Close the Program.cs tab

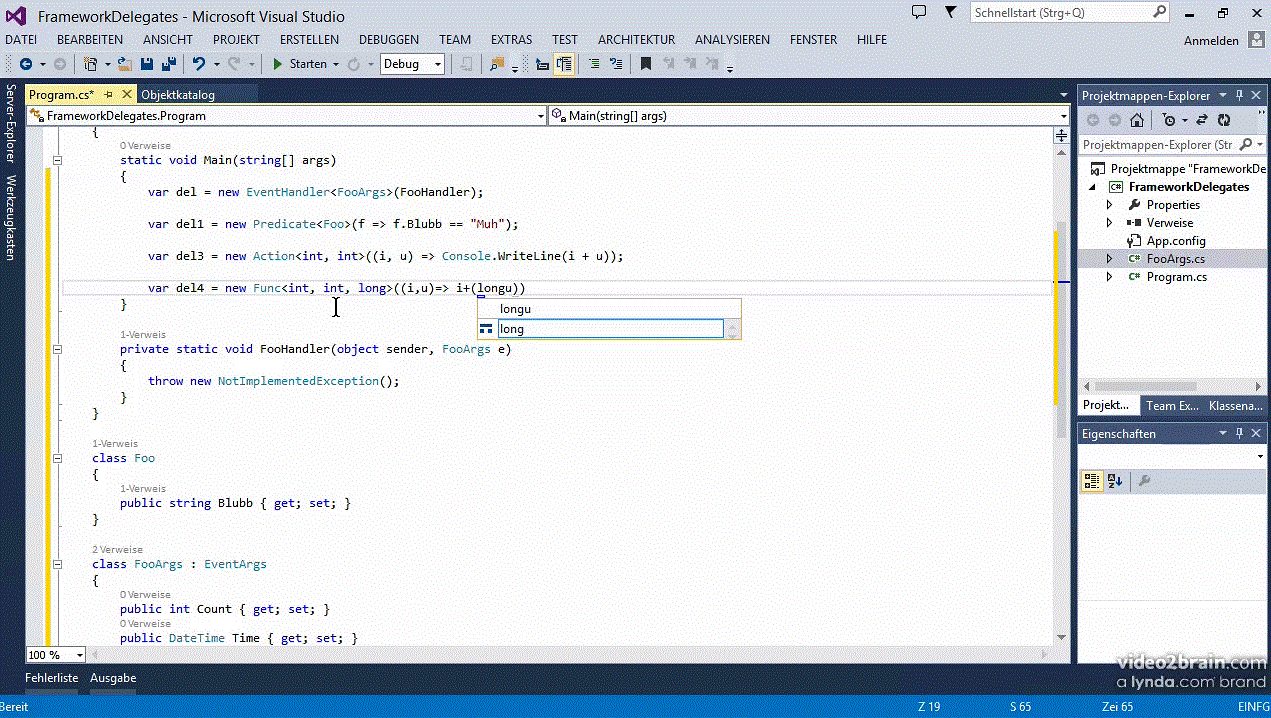coord(127,95)
